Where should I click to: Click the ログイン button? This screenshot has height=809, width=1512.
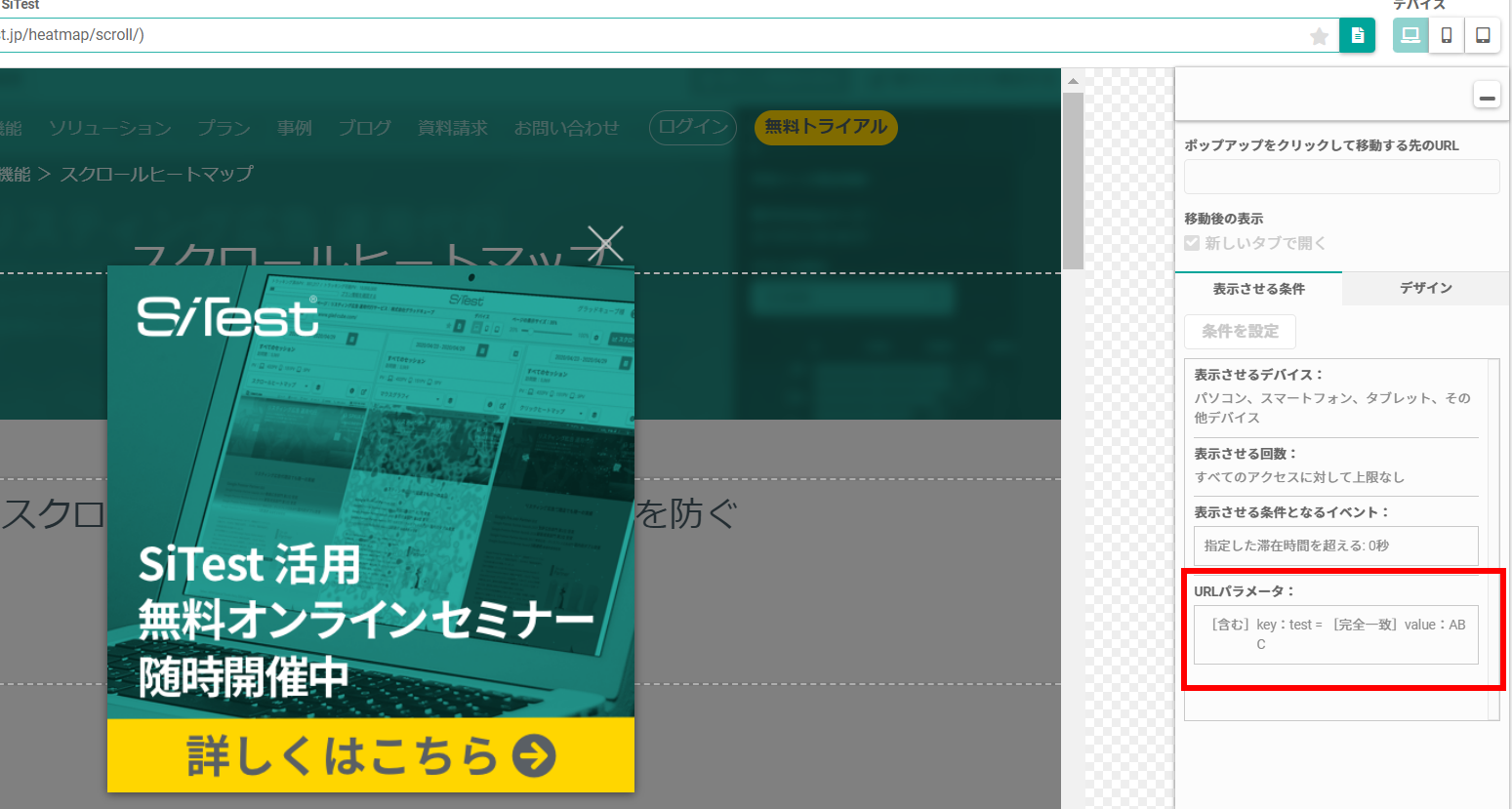(x=693, y=127)
